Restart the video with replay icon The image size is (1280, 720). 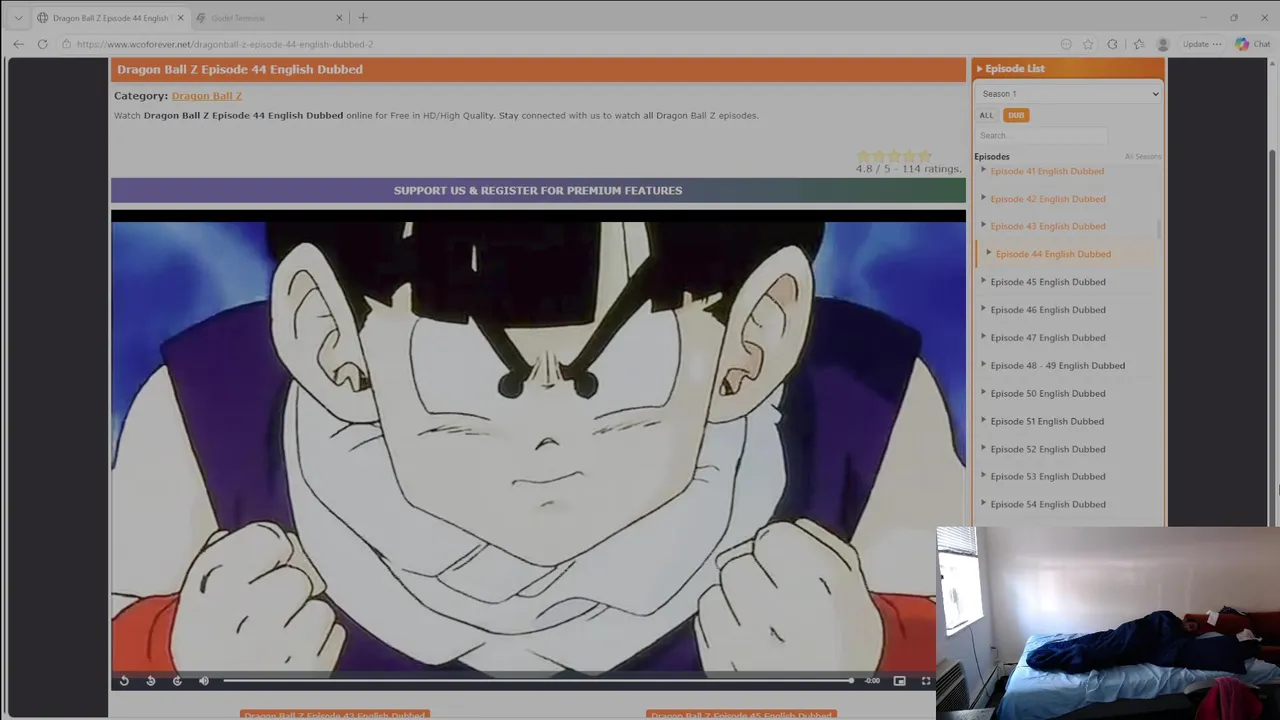(x=124, y=681)
